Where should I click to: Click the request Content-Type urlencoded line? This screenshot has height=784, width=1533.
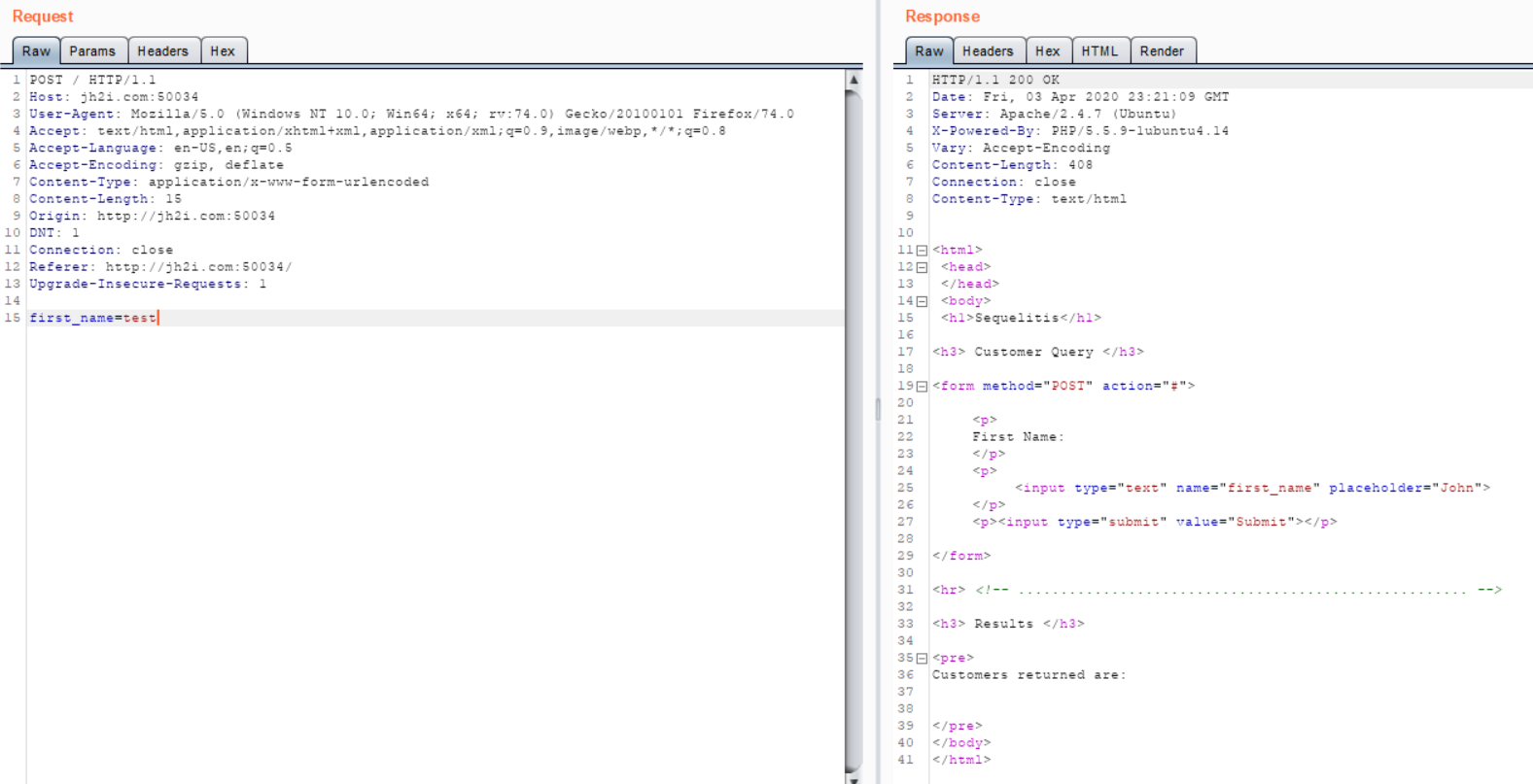tap(228, 182)
